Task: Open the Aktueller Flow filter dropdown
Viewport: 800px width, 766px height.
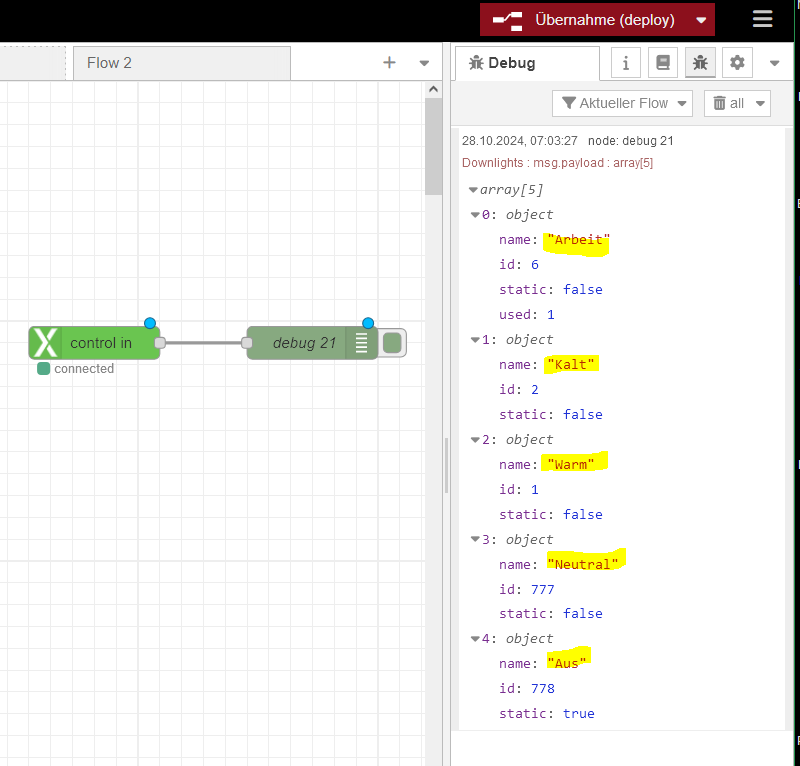Action: (622, 103)
